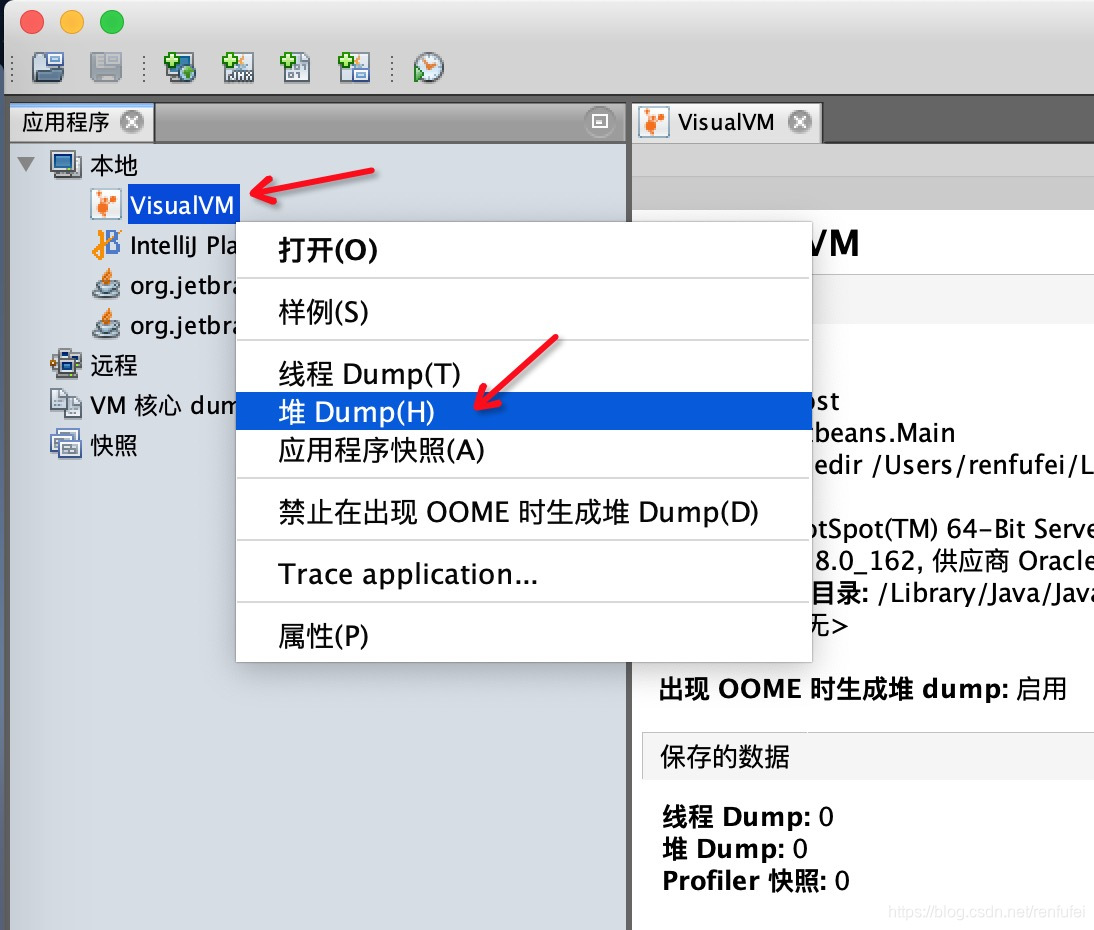Click the Add Remote Host toolbar icon
This screenshot has width=1094, height=930.
pos(180,67)
